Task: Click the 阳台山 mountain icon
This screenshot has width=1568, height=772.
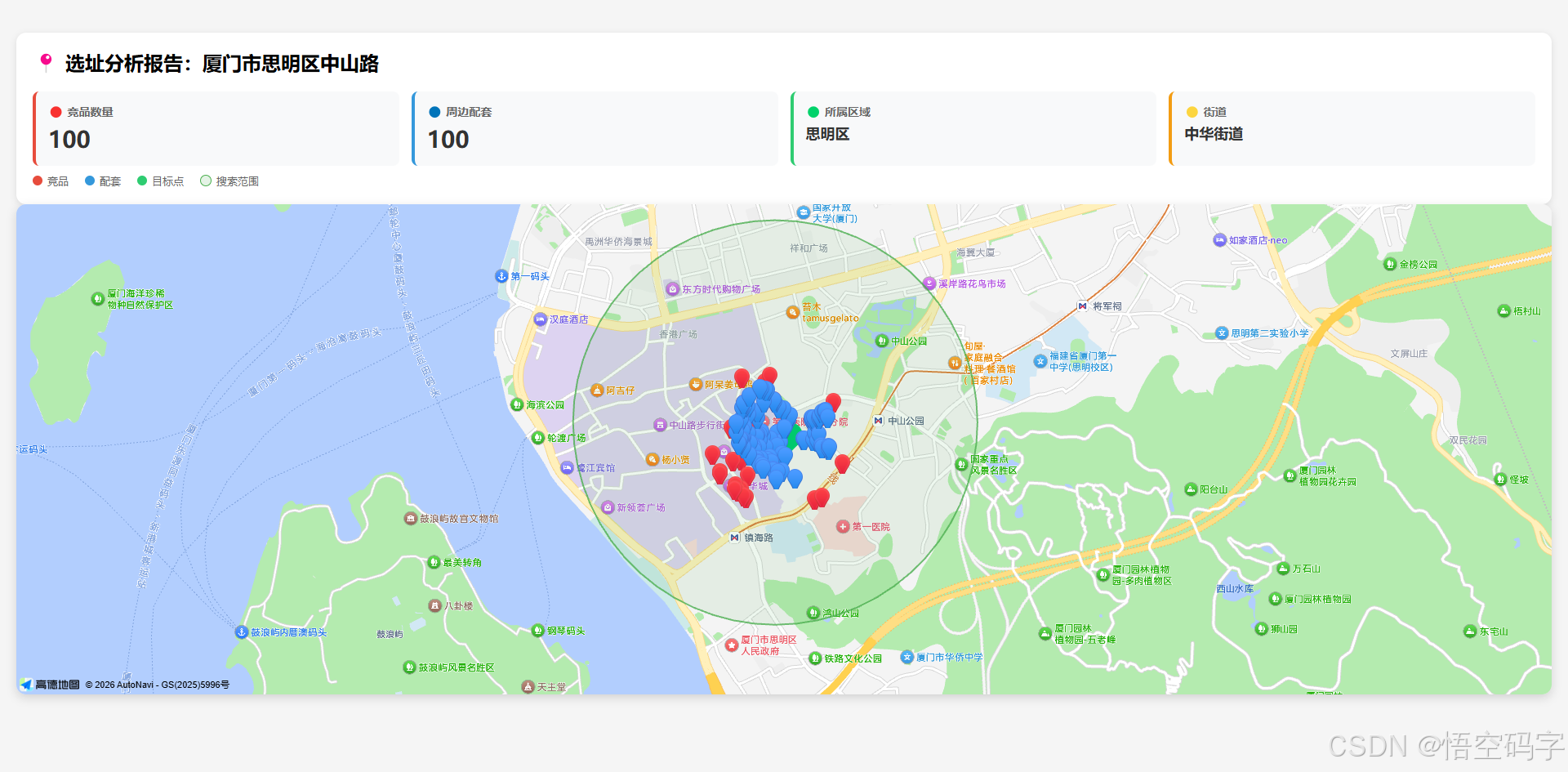Action: 1191,489
